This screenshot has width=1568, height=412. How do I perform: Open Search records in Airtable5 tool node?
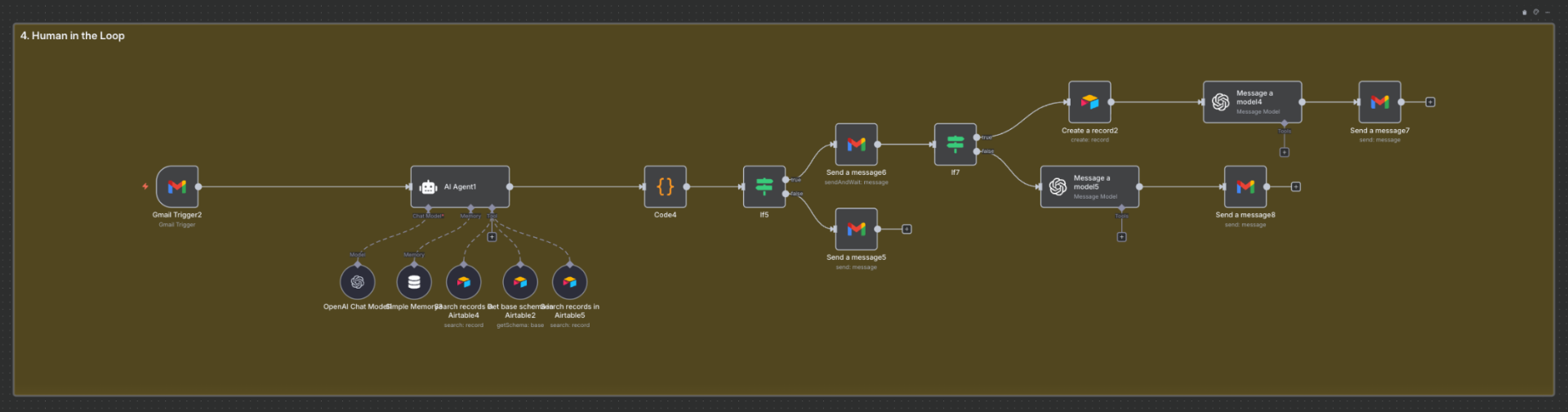point(570,282)
